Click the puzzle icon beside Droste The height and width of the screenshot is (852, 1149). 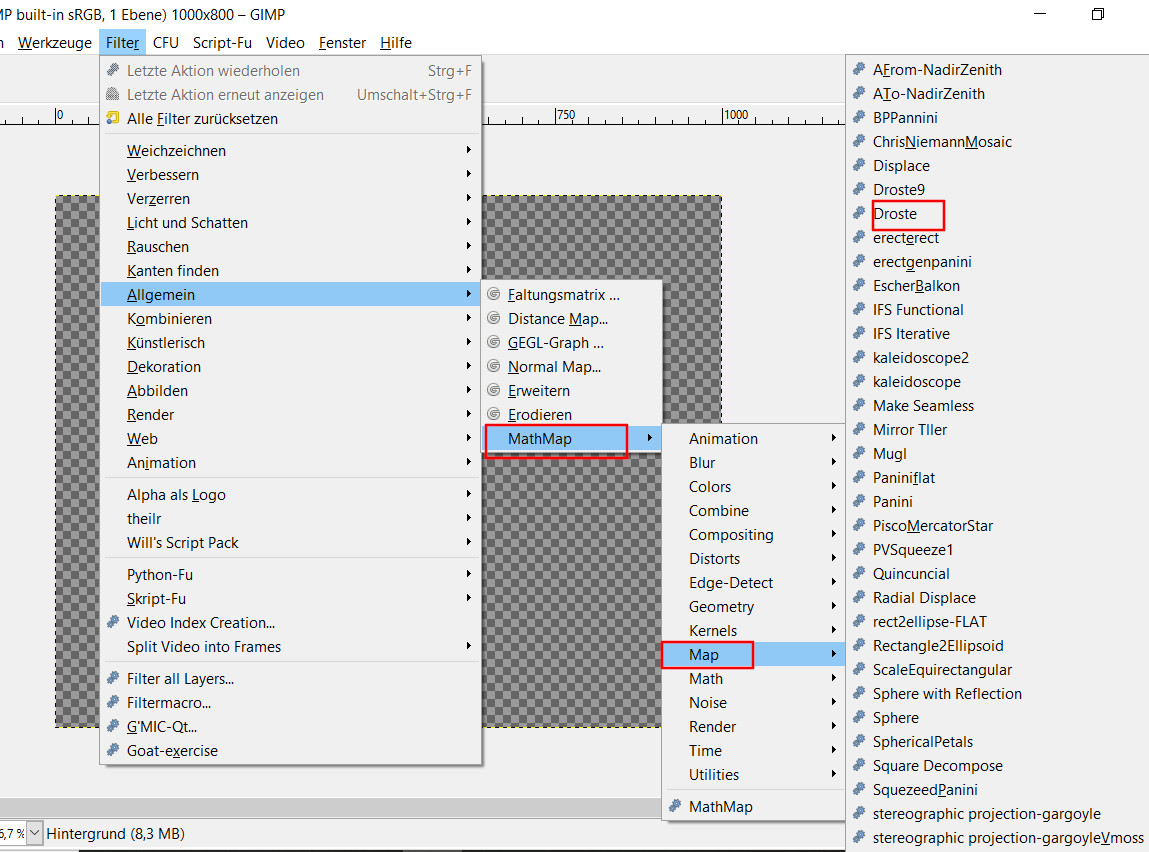858,214
